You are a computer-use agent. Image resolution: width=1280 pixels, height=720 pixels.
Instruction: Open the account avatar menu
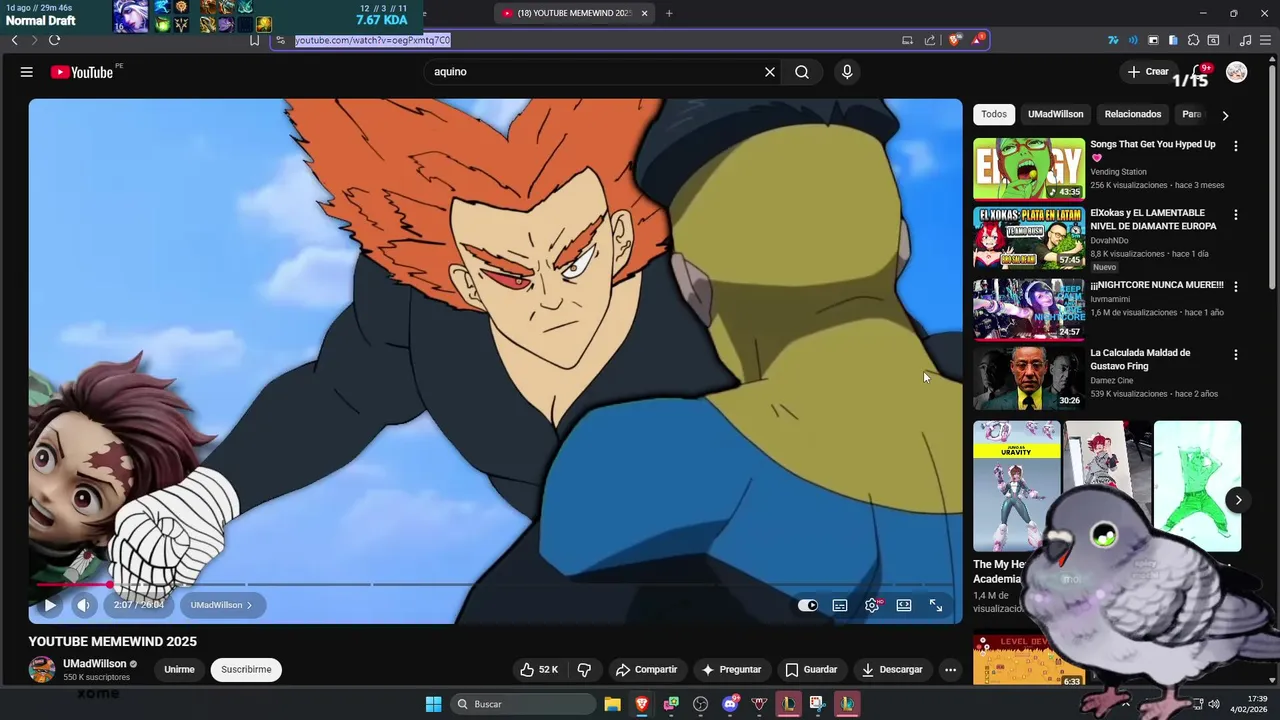click(1237, 72)
